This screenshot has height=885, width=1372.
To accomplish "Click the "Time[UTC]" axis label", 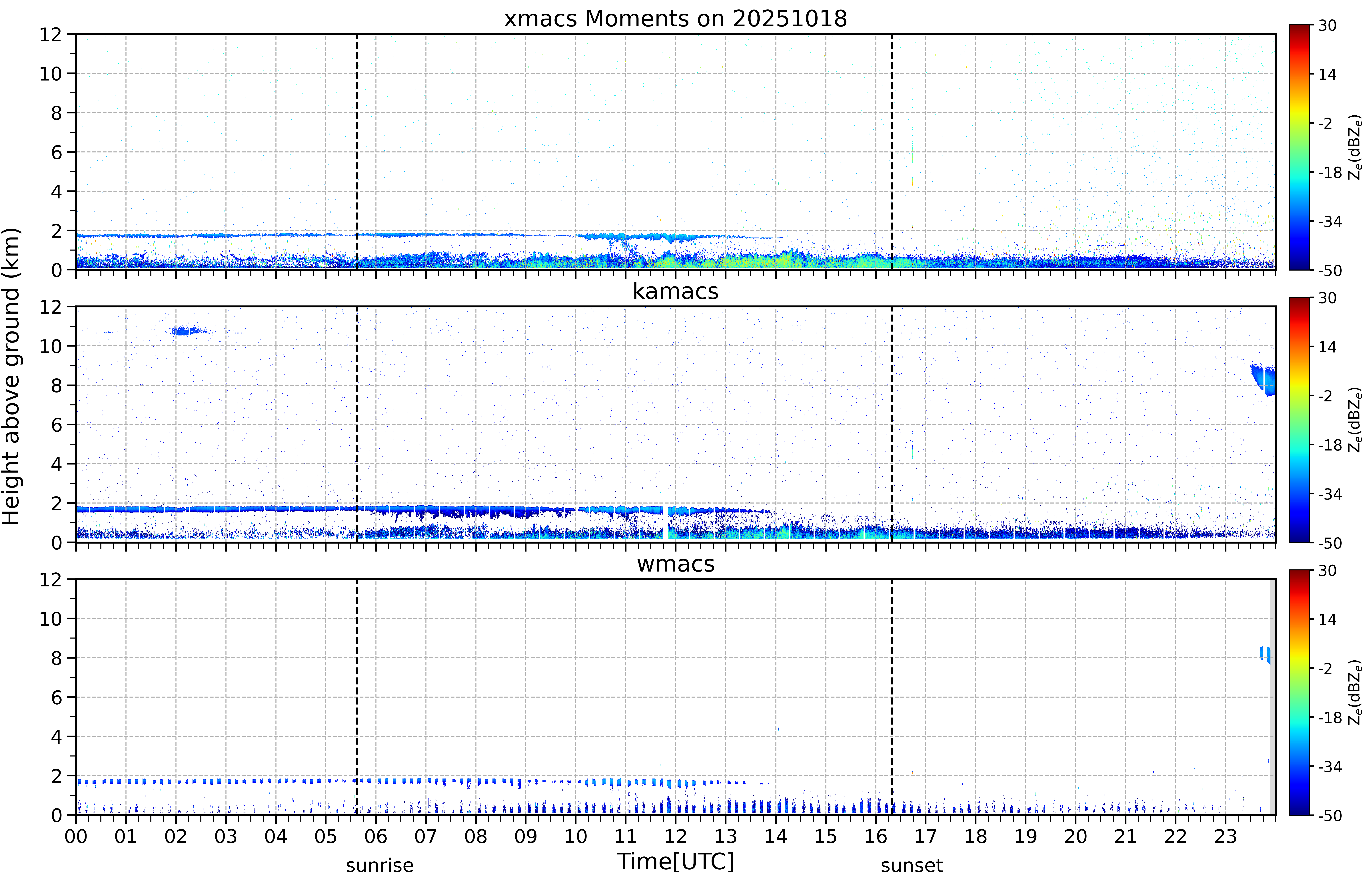I will tap(675, 861).
